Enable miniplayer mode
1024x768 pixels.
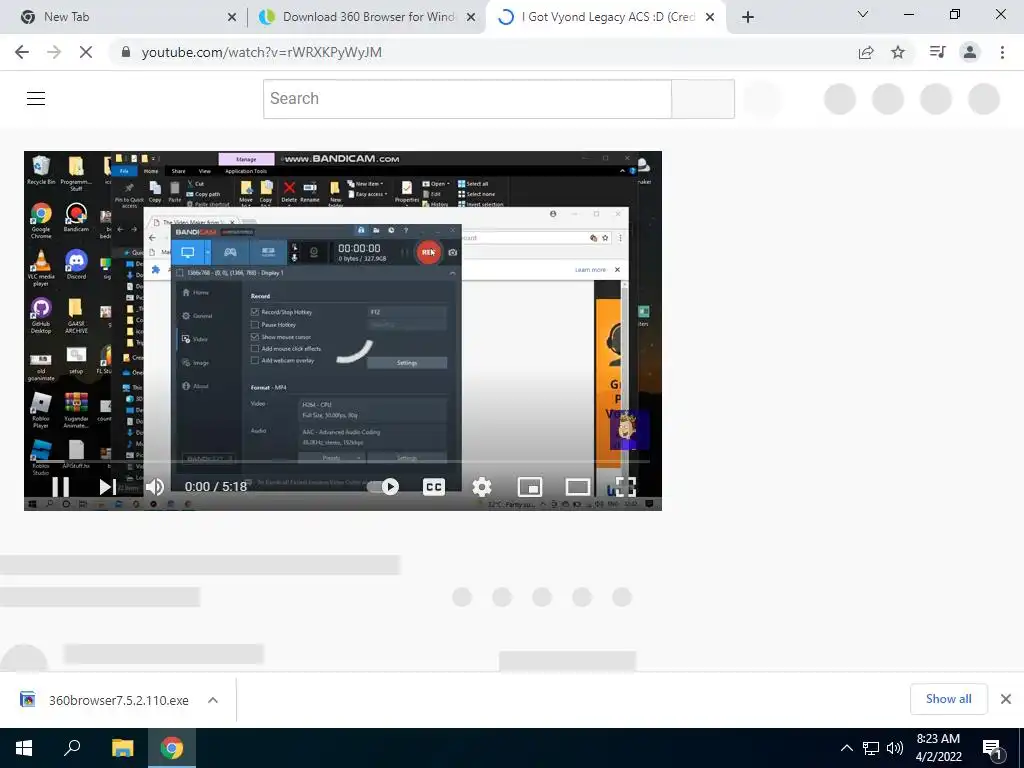(x=530, y=487)
